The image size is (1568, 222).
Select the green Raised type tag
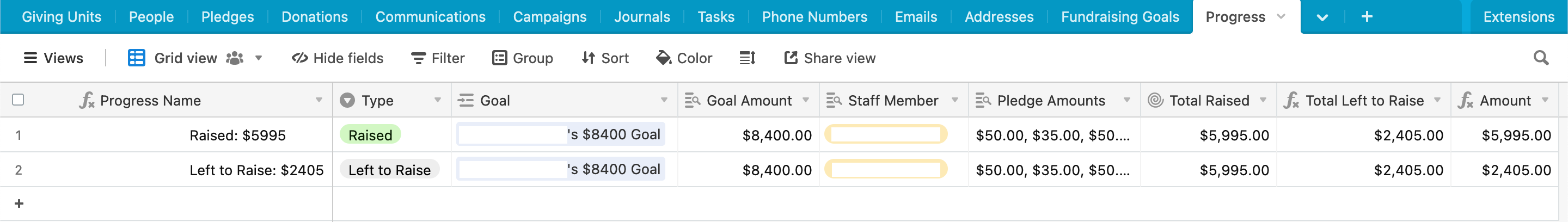tap(370, 135)
